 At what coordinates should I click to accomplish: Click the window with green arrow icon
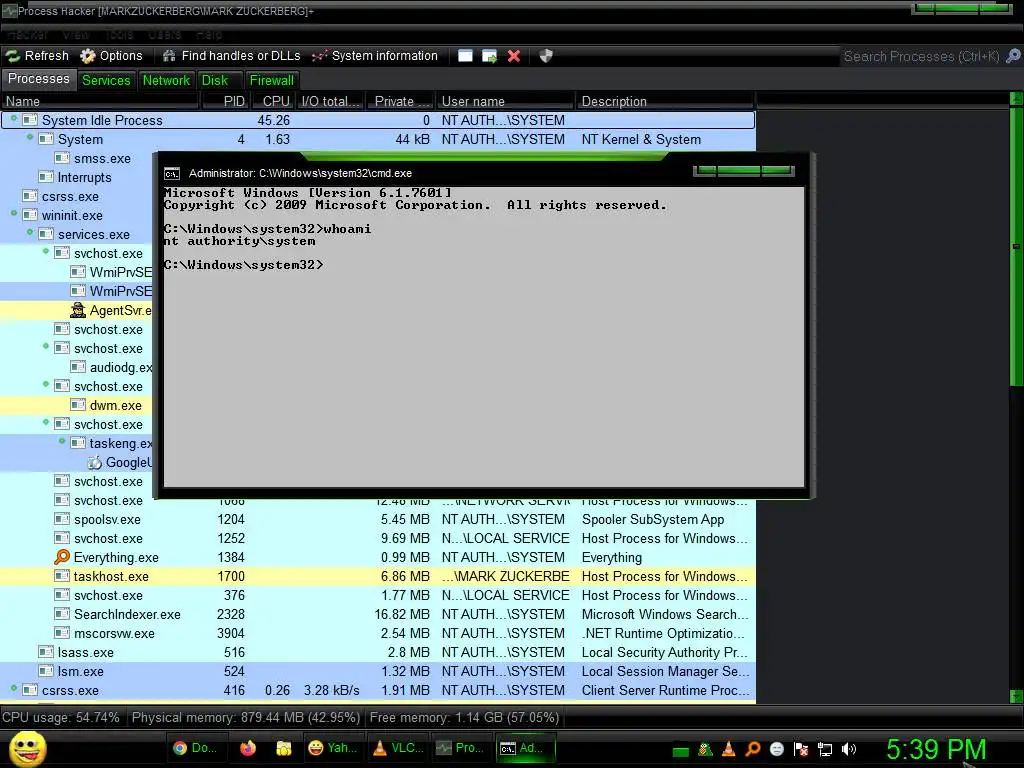pyautogui.click(x=489, y=56)
